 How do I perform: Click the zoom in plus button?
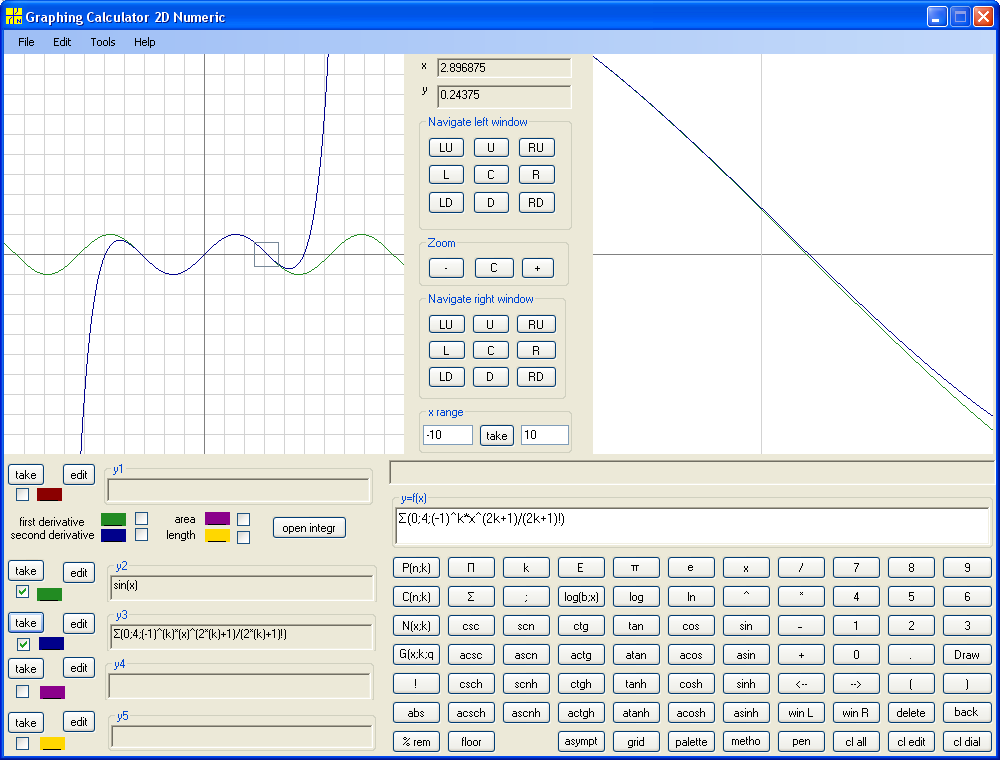point(538,268)
